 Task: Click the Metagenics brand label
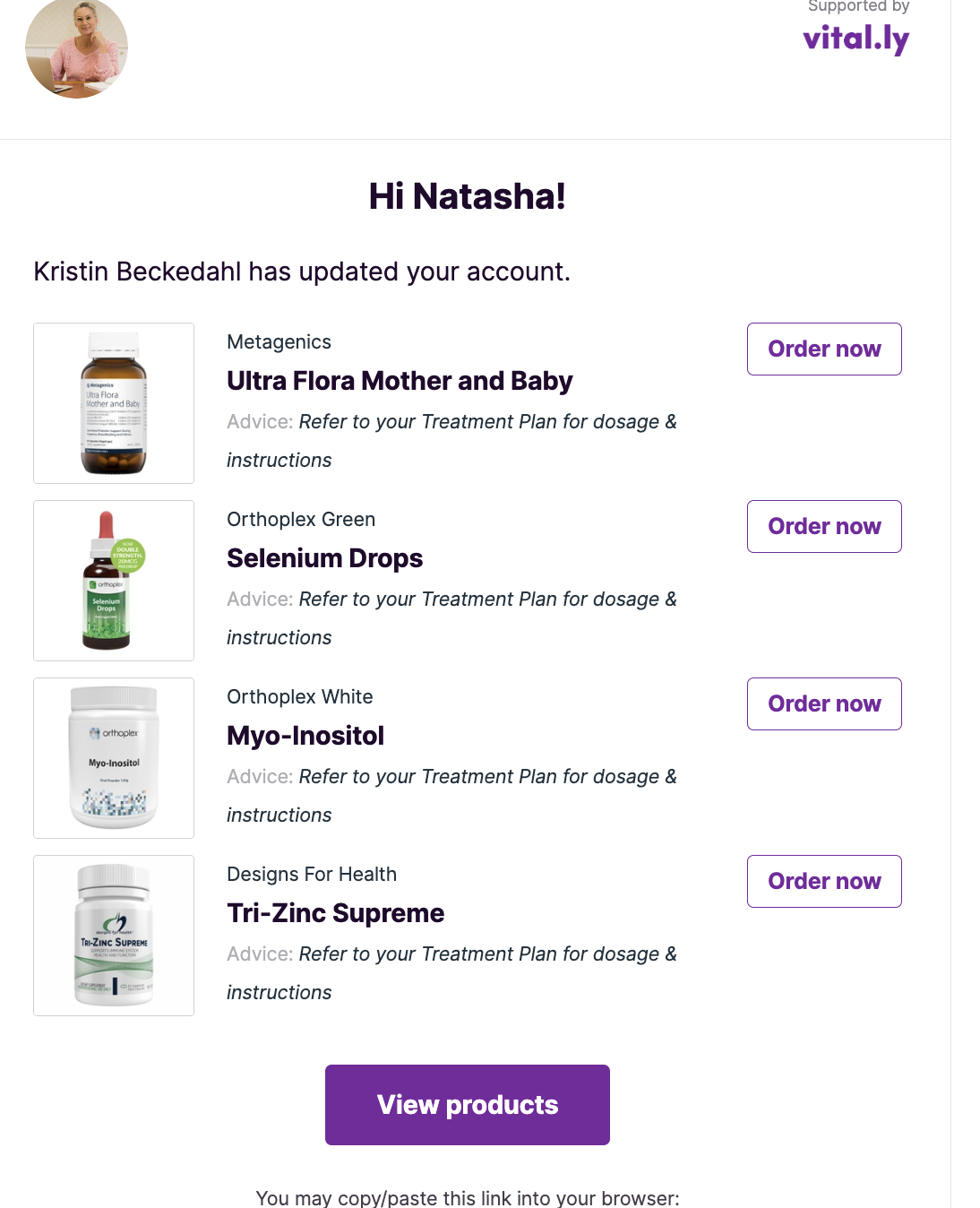(x=279, y=342)
